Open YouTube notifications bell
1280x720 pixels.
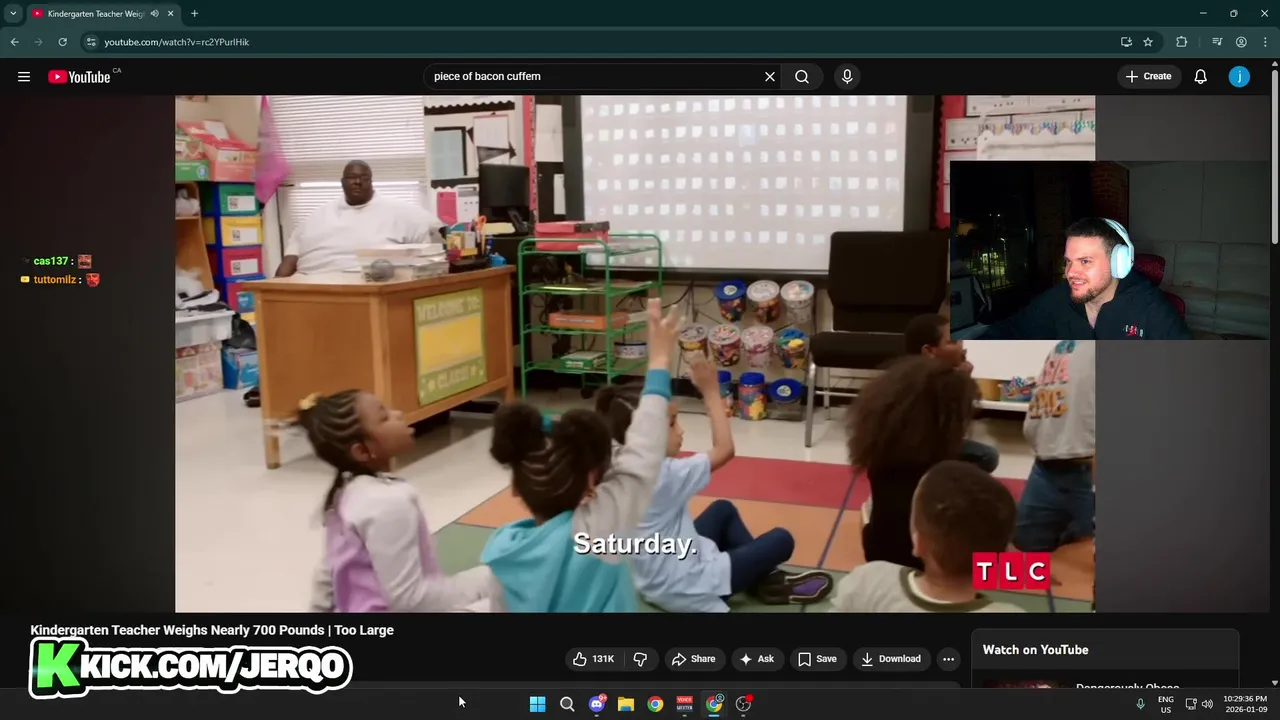pos(1201,76)
